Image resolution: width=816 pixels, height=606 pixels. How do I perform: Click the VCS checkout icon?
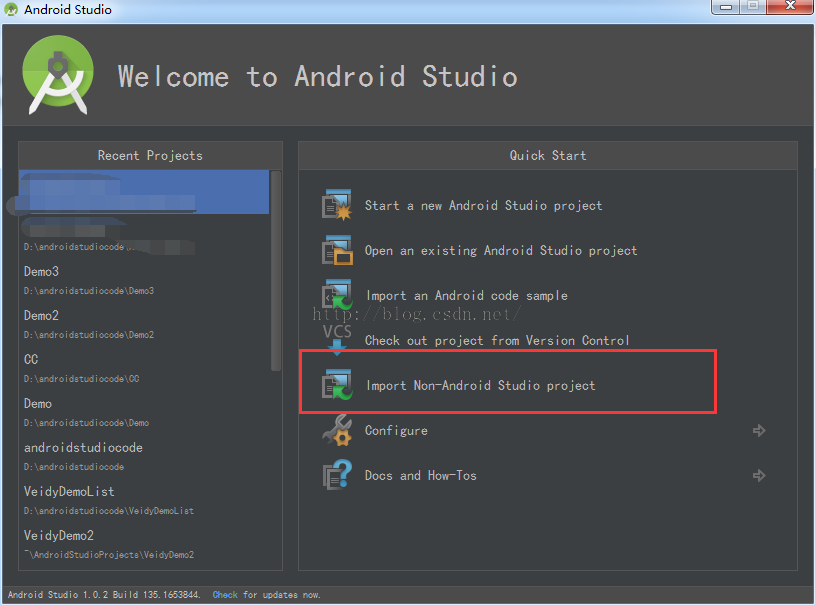[337, 339]
